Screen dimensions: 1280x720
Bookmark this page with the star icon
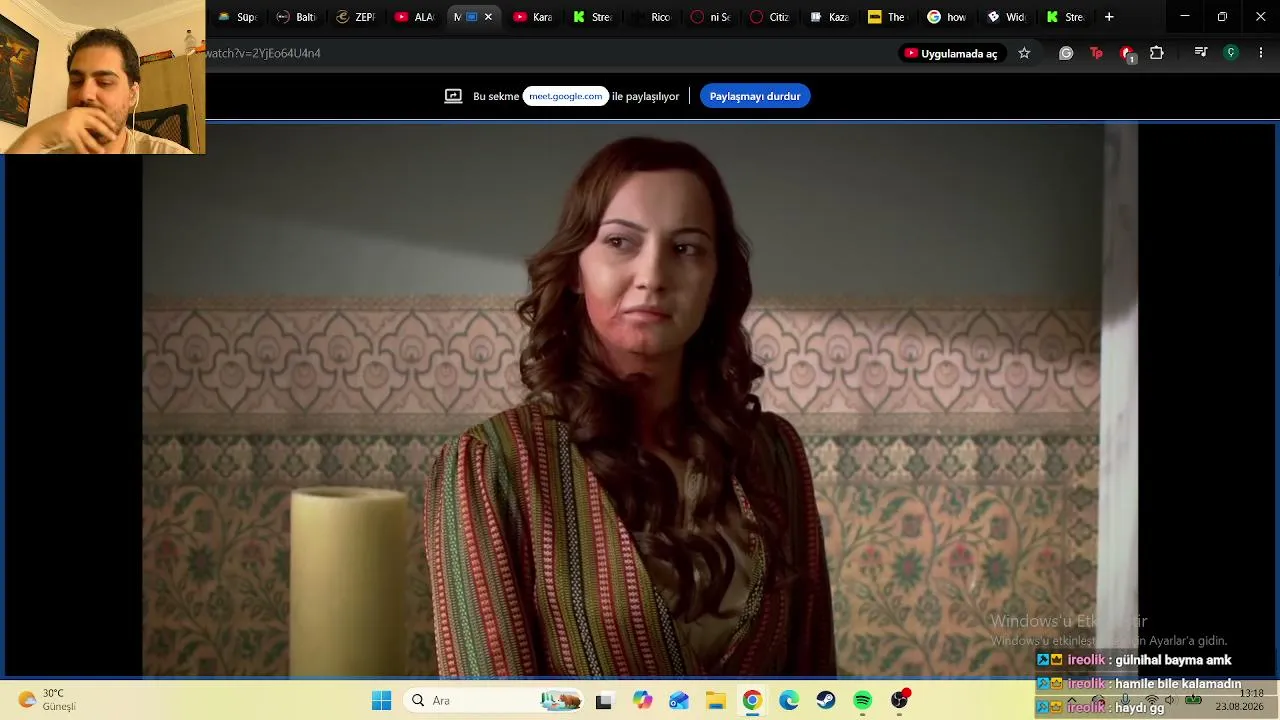[1024, 53]
